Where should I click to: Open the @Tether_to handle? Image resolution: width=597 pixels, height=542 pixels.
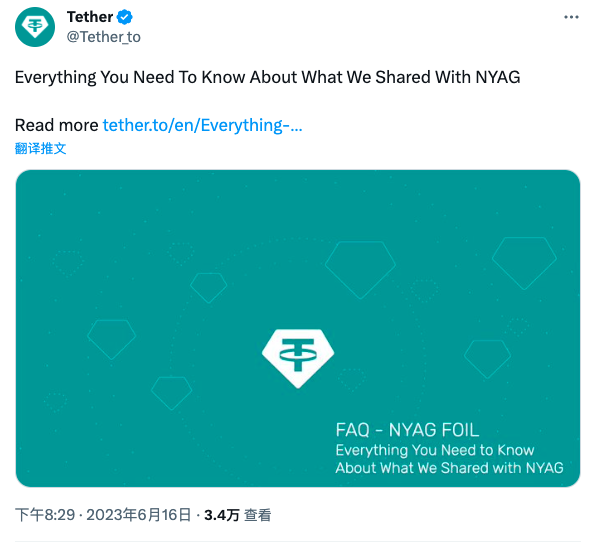(x=104, y=37)
